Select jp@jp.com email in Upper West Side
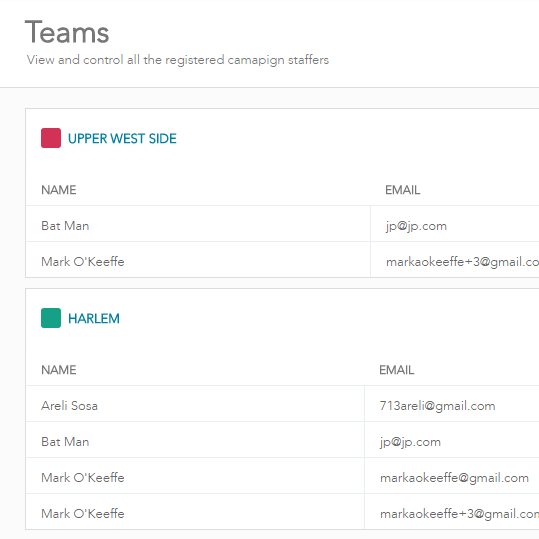This screenshot has width=539, height=539. click(416, 226)
